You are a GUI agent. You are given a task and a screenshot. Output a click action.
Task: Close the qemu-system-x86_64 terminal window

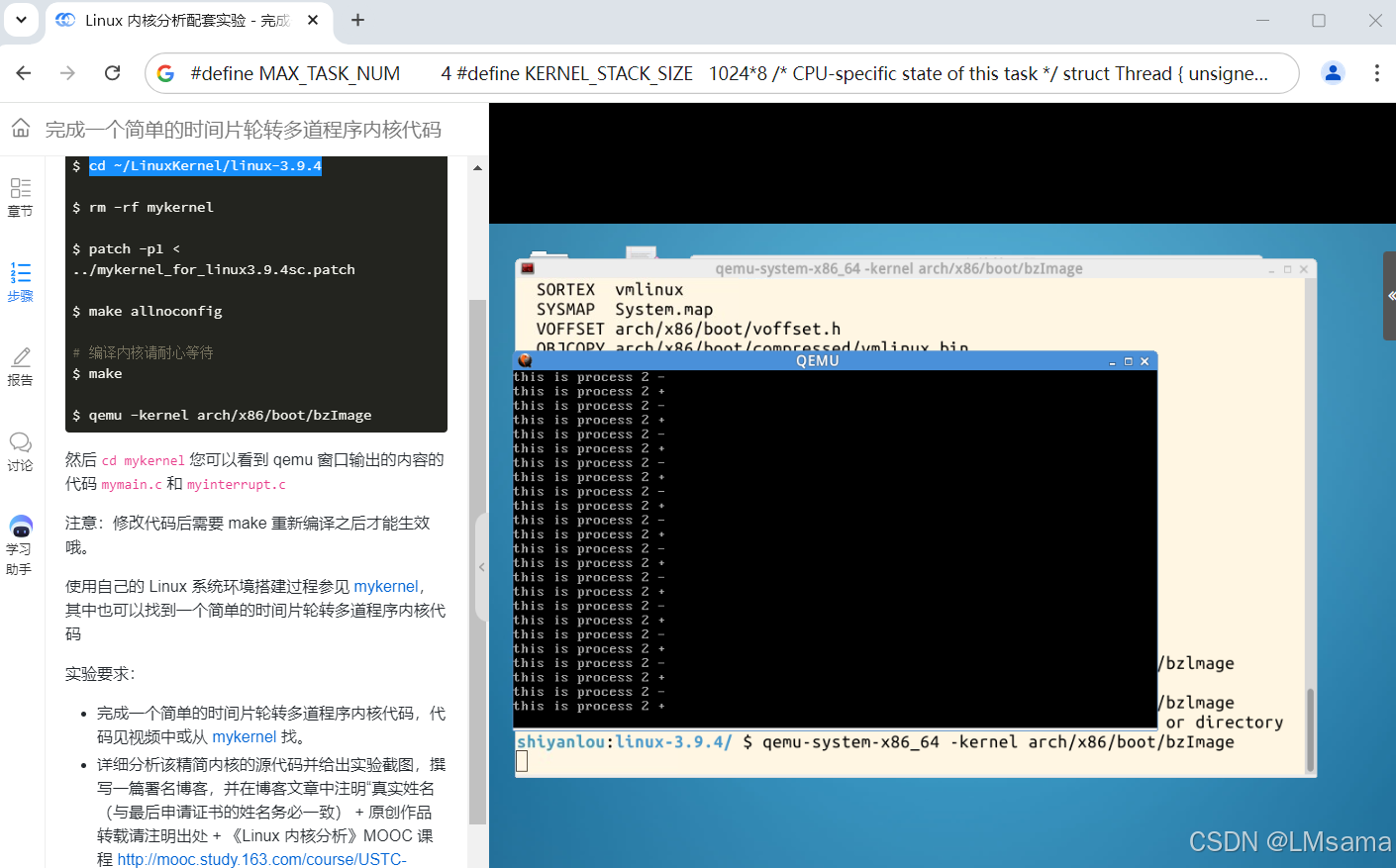click(x=1304, y=269)
